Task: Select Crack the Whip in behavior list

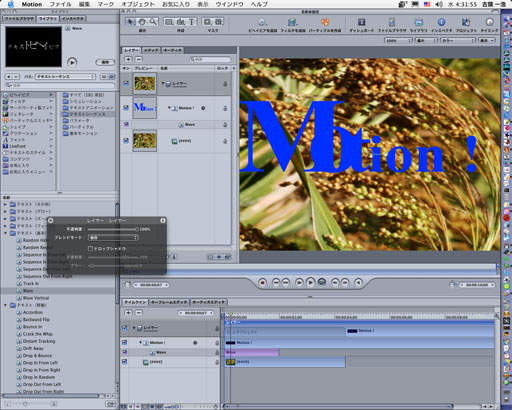Action: coord(37,334)
